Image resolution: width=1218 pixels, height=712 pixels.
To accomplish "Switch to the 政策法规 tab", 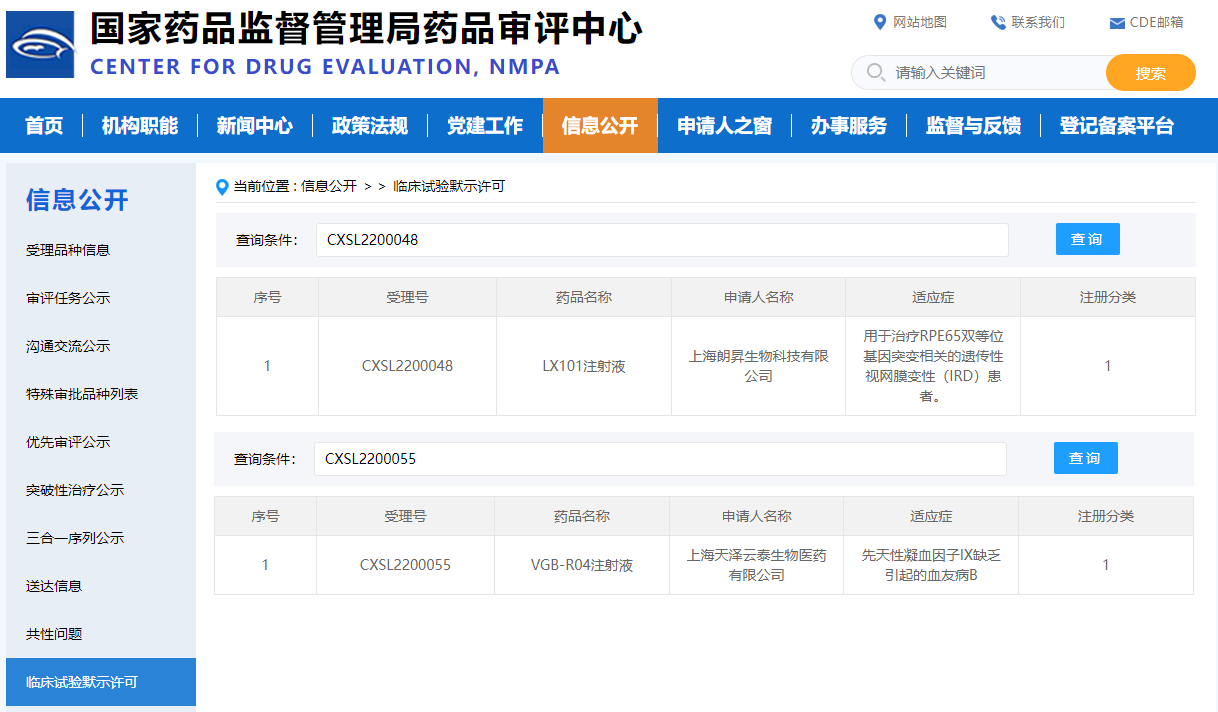I will click(370, 126).
